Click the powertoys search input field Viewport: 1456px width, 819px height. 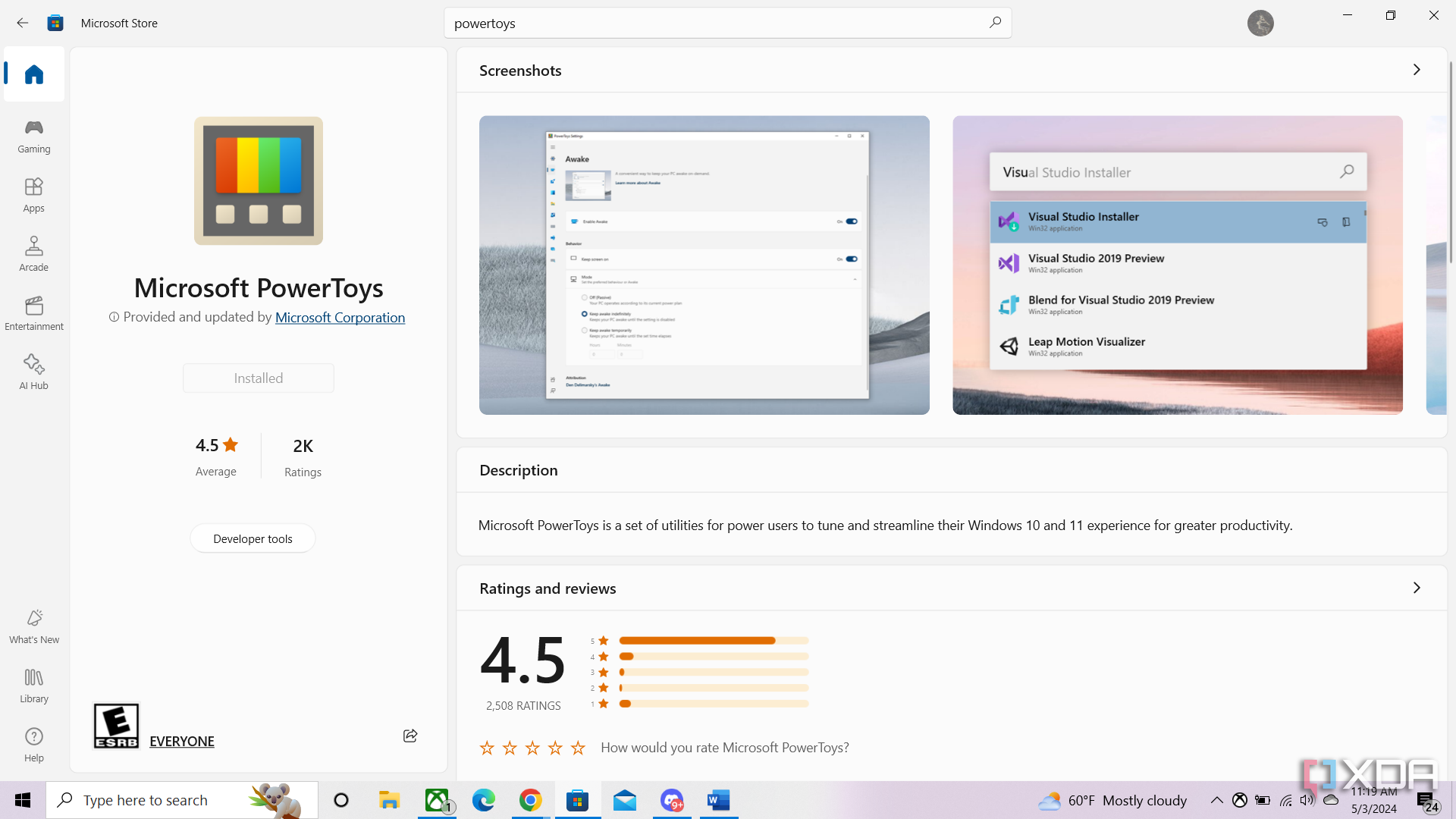click(x=717, y=23)
